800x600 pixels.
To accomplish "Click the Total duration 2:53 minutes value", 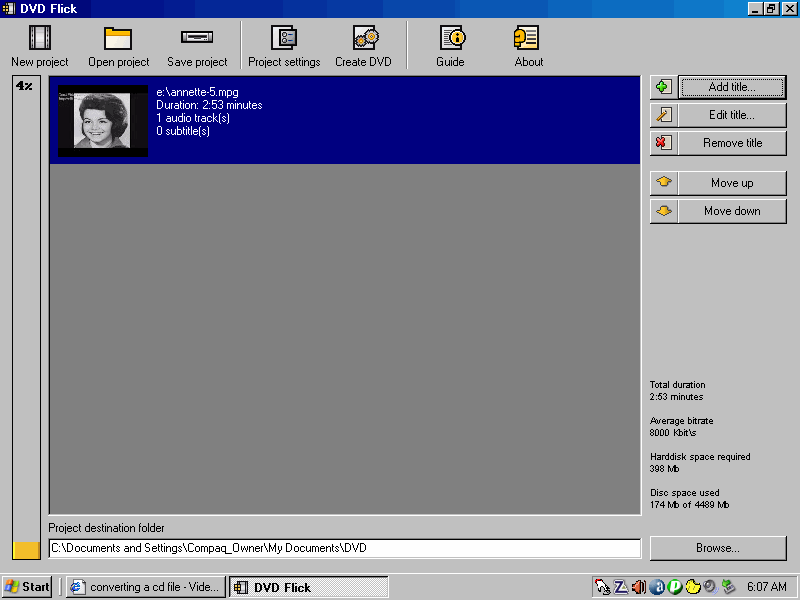I will point(676,397).
